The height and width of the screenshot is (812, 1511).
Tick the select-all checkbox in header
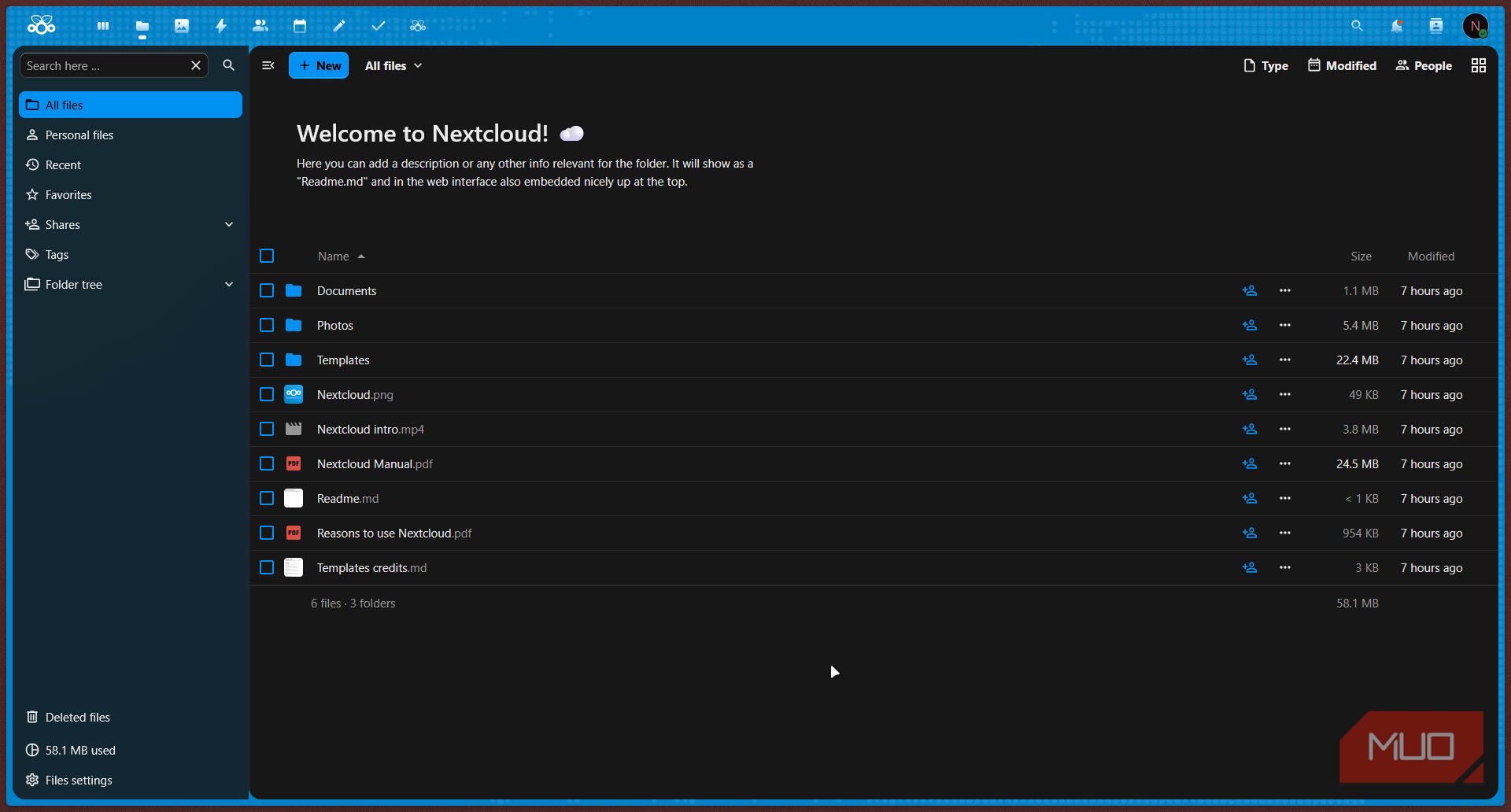(267, 256)
